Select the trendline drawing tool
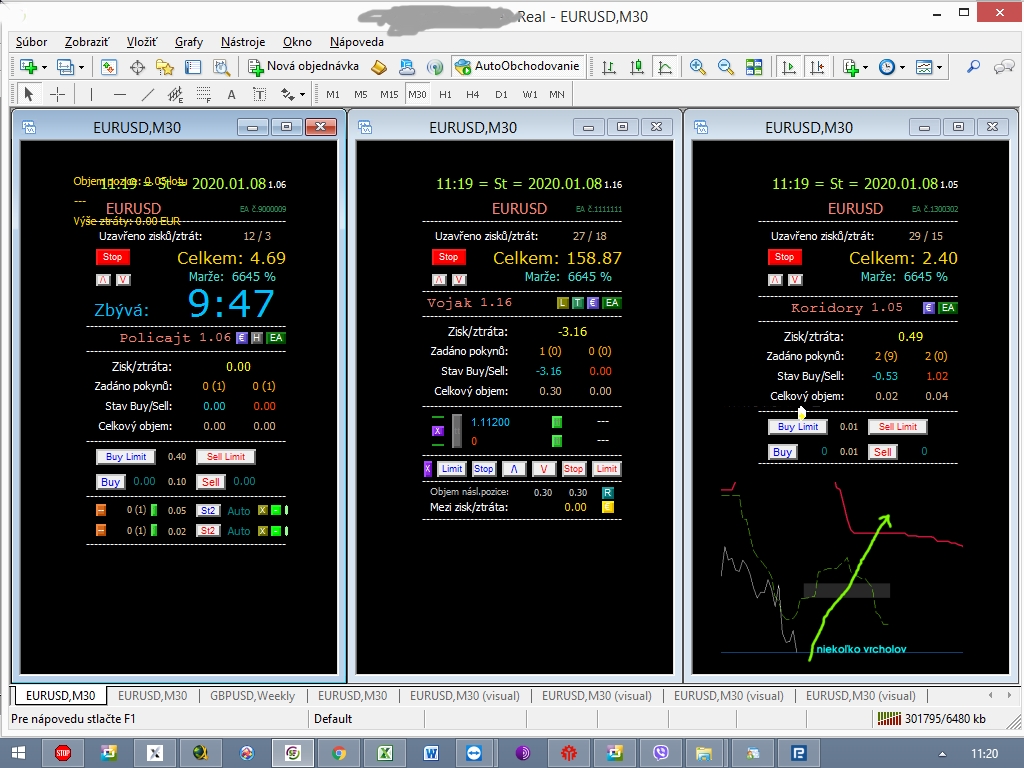1024x768 pixels. [148, 95]
